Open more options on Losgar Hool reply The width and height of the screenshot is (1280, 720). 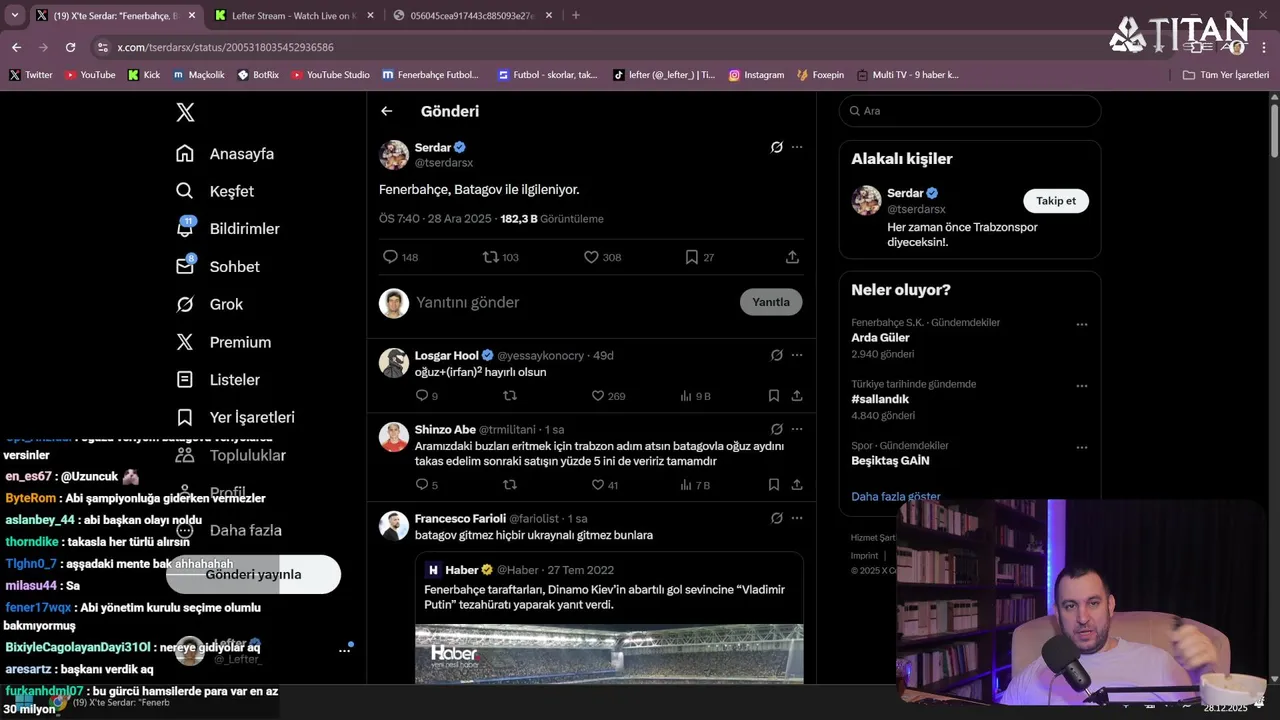point(797,355)
